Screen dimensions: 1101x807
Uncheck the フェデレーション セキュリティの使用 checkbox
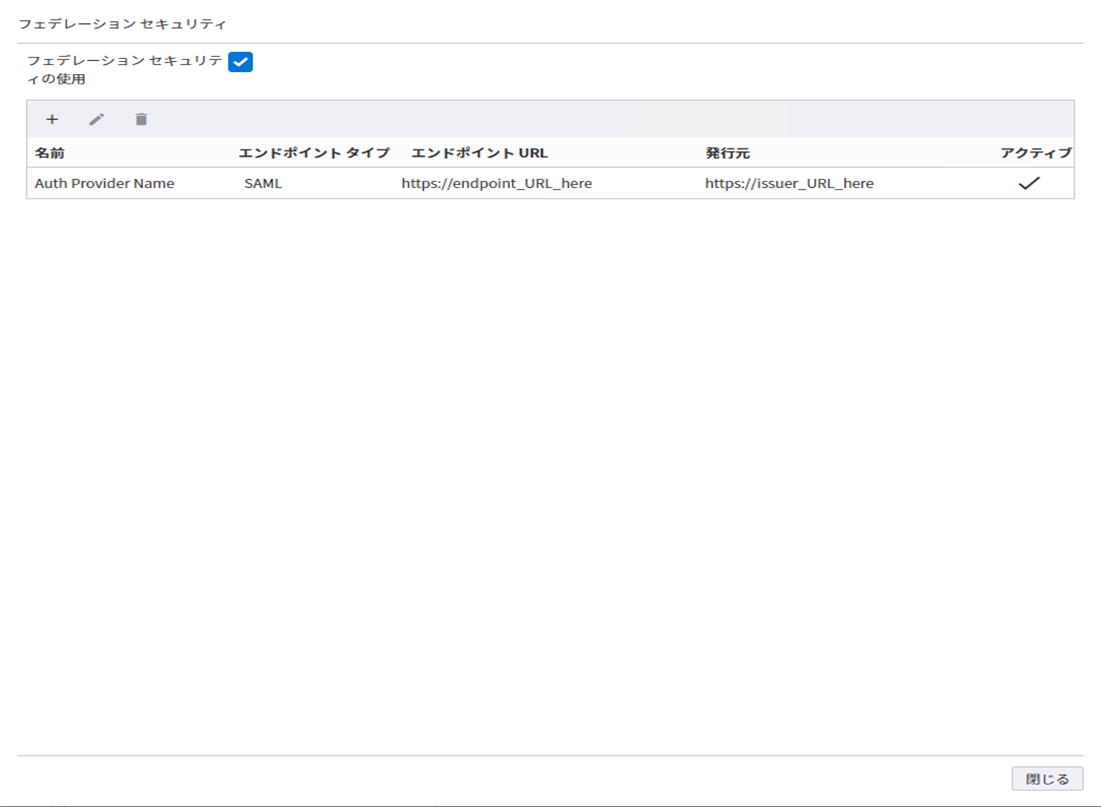(240, 62)
